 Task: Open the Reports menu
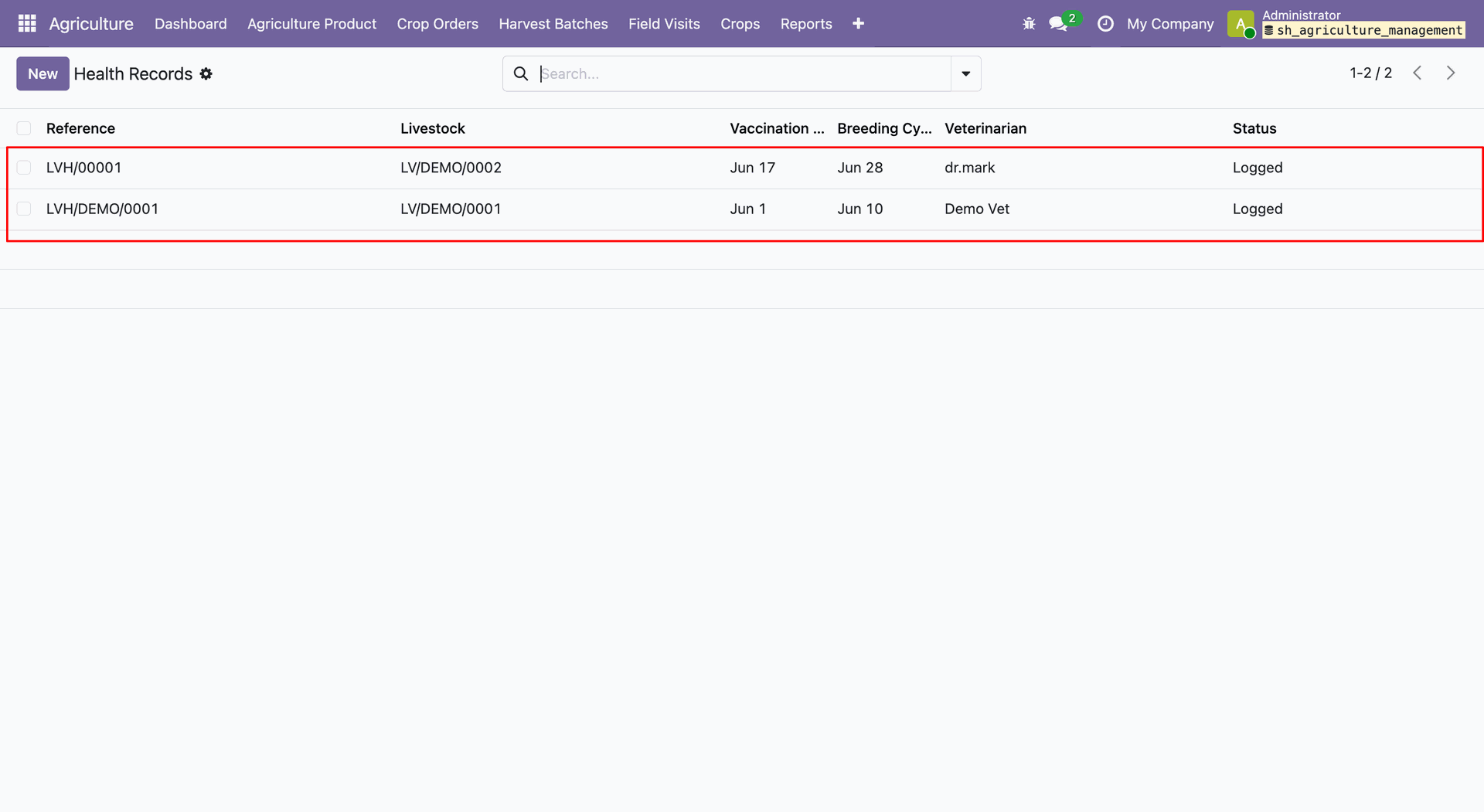point(806,24)
